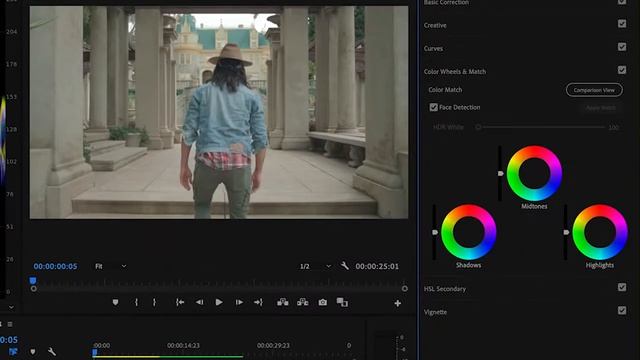Click the timeline playhead at sequence start
This screenshot has height=360, width=640.
coord(95,353)
